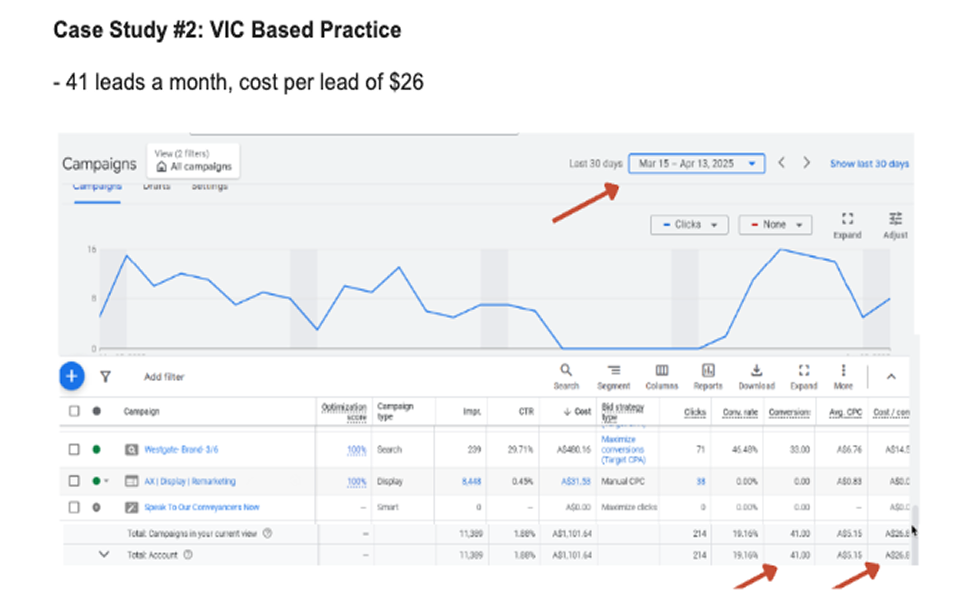Expand the Total: Account row chevron

tap(104, 554)
